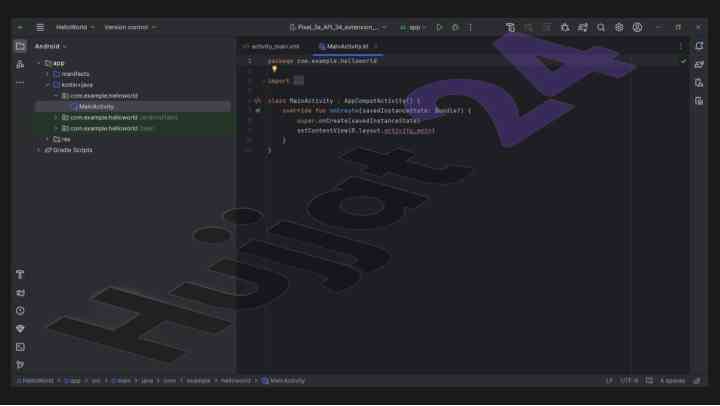This screenshot has height=406, width=720.
Task: Open Search Everywhere magnifier icon
Action: [601, 28]
